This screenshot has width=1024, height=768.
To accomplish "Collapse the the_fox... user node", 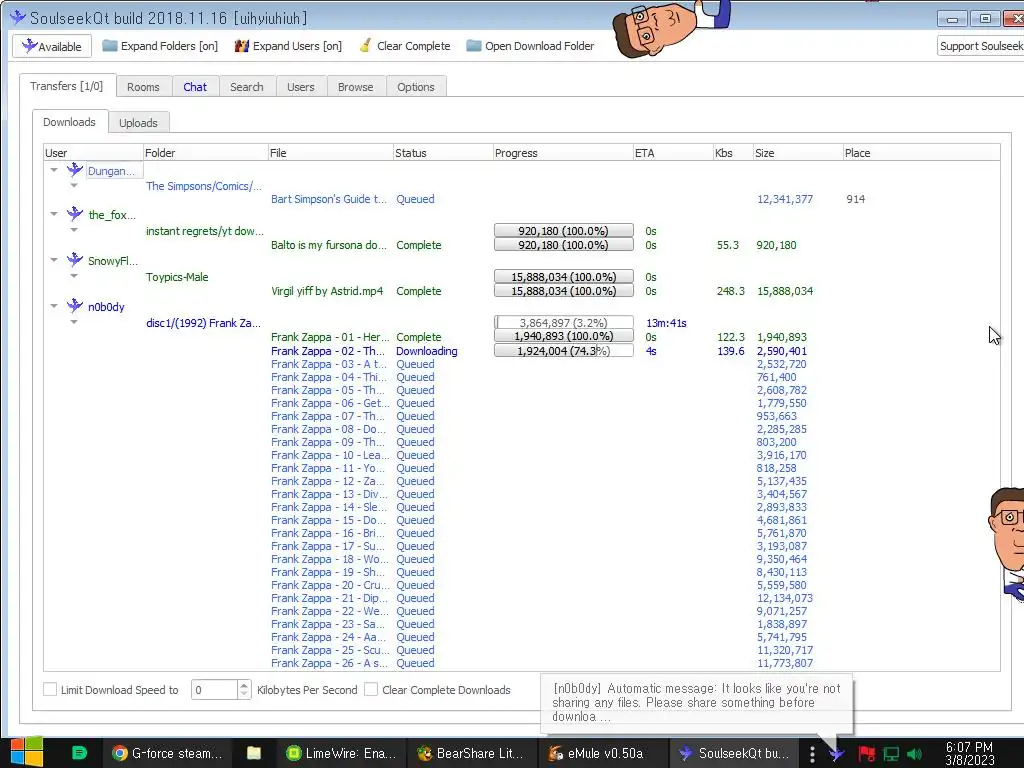I will (x=54, y=214).
